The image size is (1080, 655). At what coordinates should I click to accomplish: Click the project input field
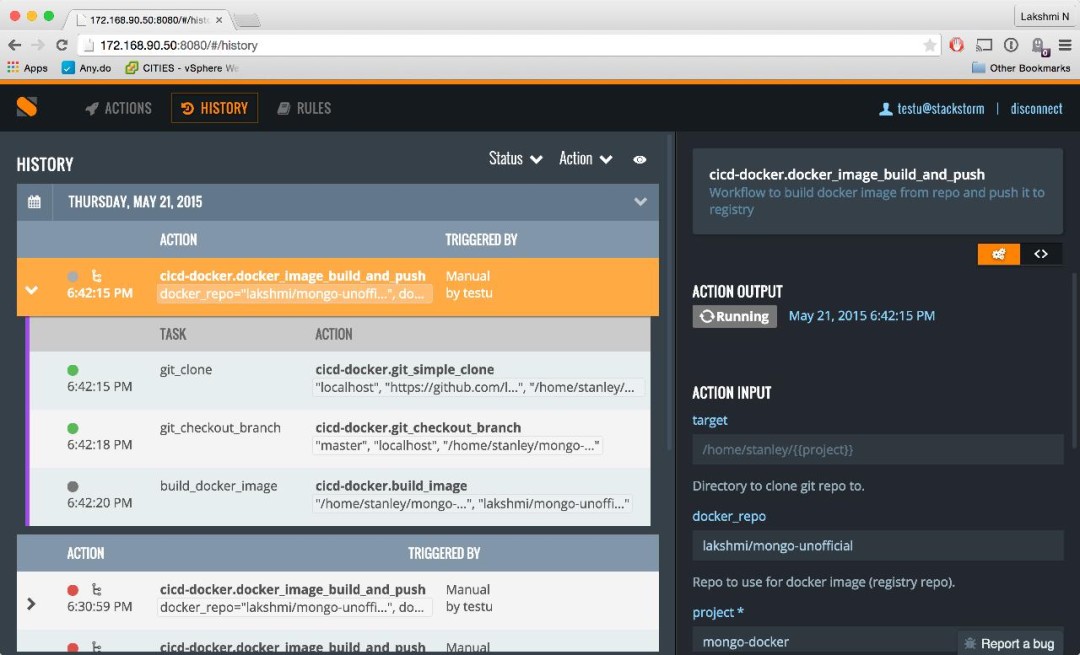(x=824, y=641)
